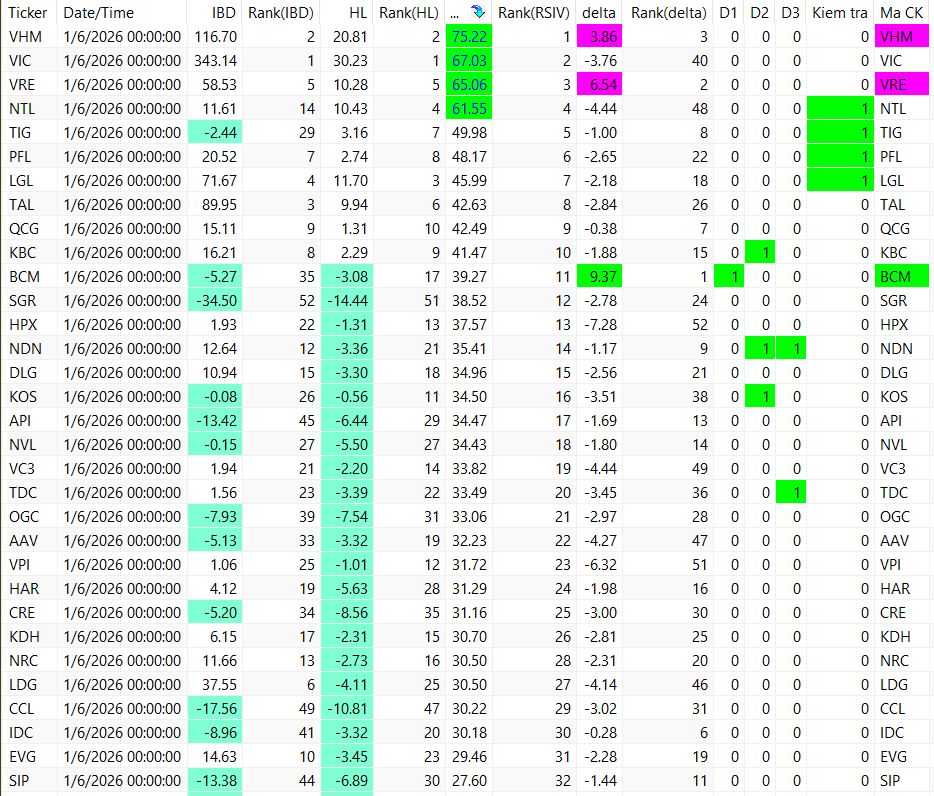Click the green 9.37 delta cell

pyautogui.click(x=600, y=277)
